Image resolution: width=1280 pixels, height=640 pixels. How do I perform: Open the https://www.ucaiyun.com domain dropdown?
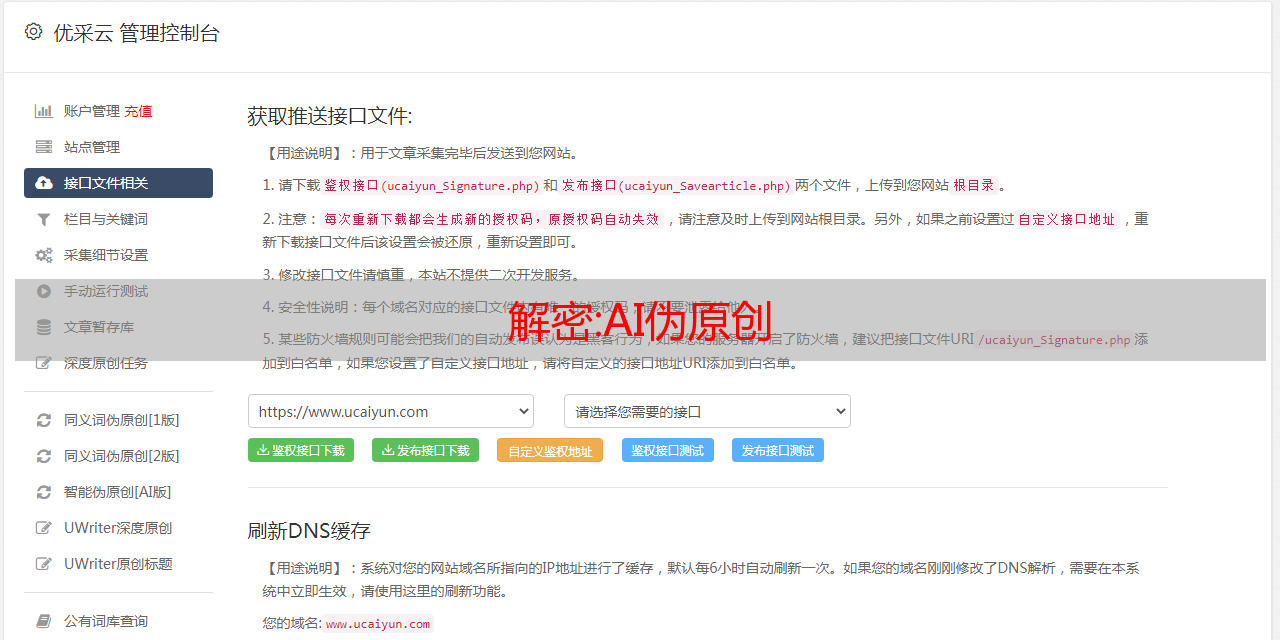tap(390, 411)
